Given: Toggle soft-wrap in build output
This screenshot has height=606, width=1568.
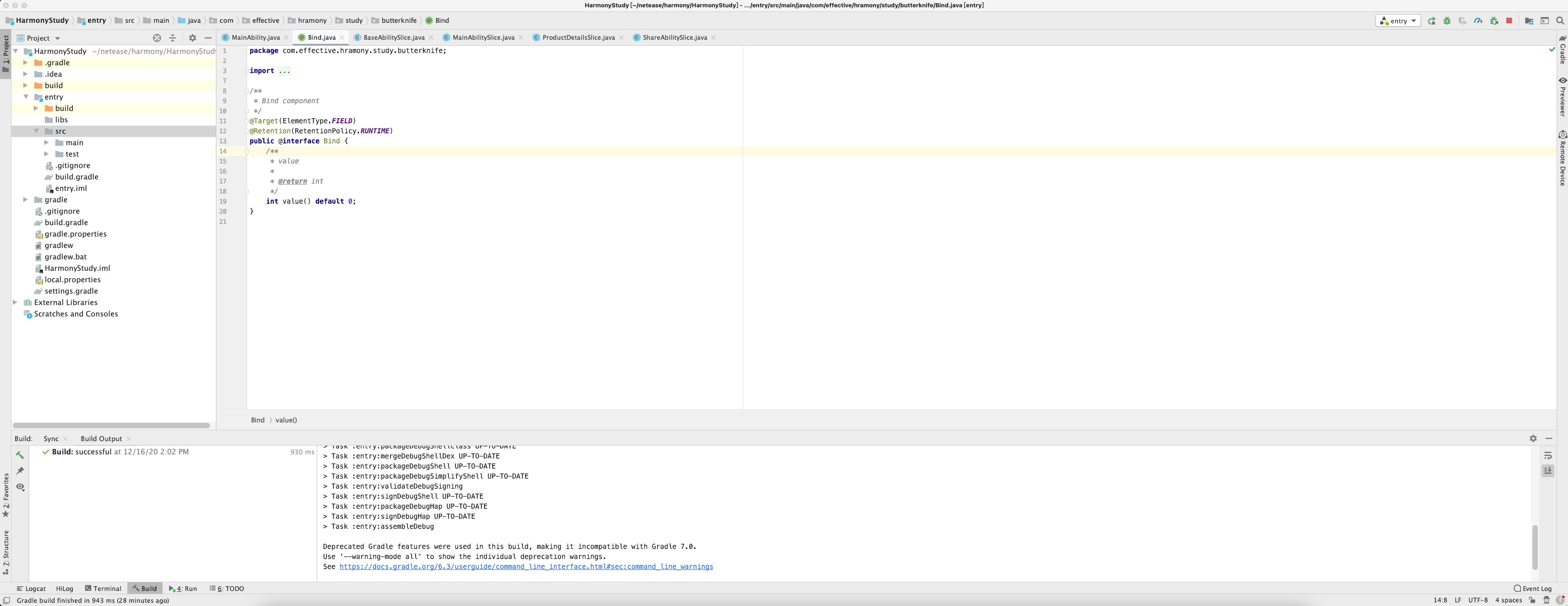Looking at the screenshot, I should (x=1548, y=456).
